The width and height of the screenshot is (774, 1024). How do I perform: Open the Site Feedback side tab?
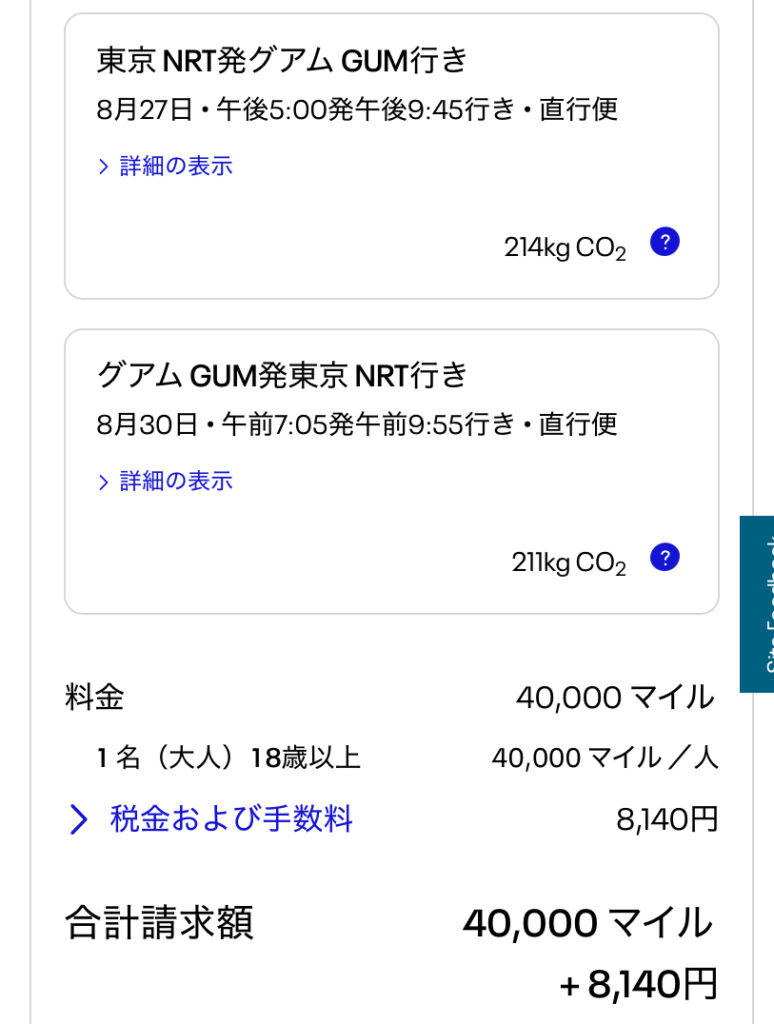(757, 604)
